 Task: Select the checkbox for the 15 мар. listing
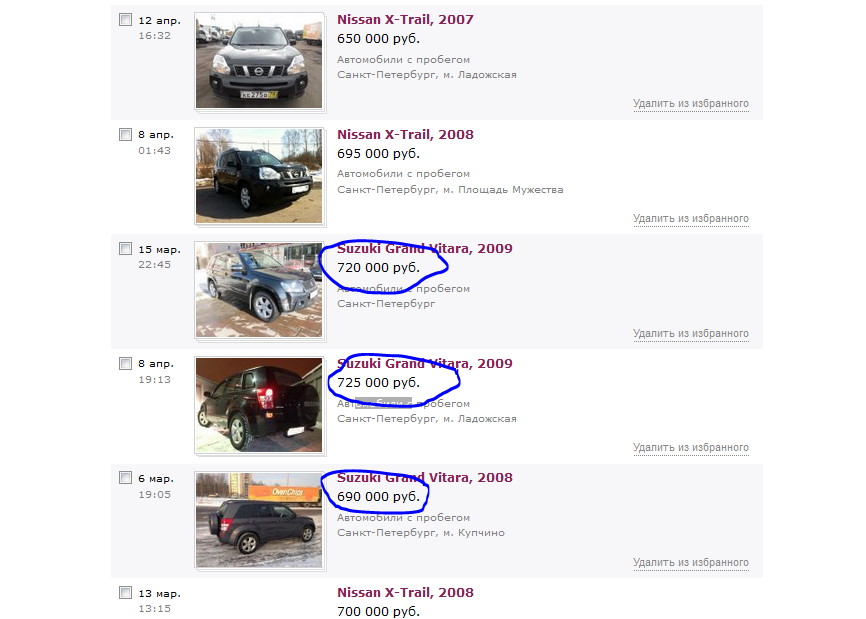125,248
